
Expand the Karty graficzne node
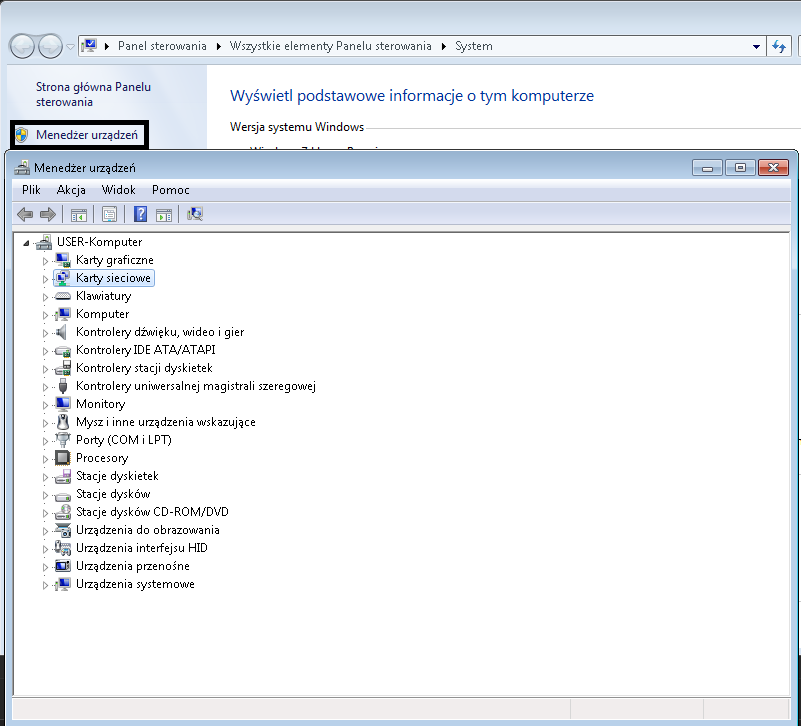(x=45, y=261)
